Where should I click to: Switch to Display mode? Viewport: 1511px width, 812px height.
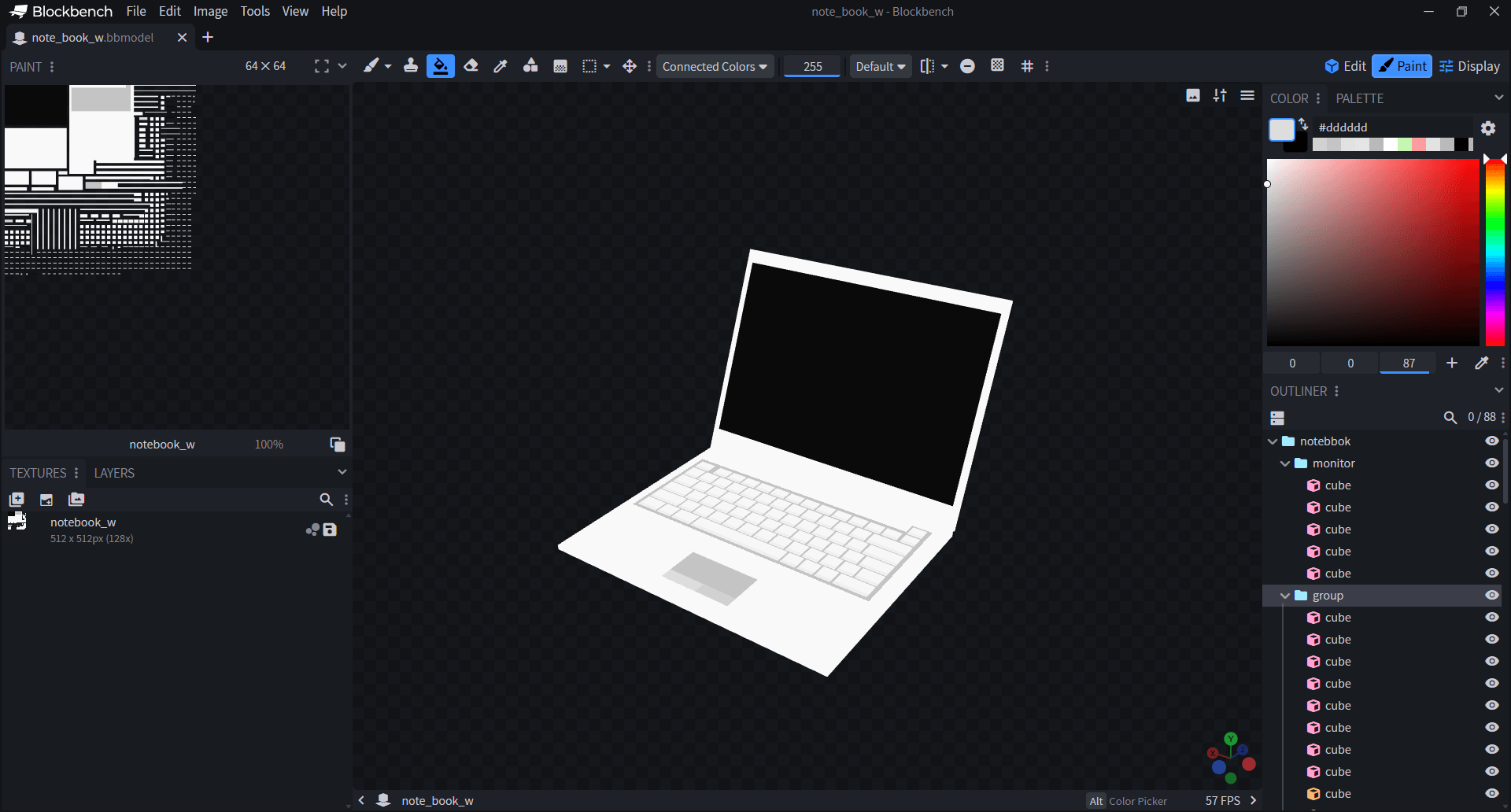pyautogui.click(x=1470, y=66)
